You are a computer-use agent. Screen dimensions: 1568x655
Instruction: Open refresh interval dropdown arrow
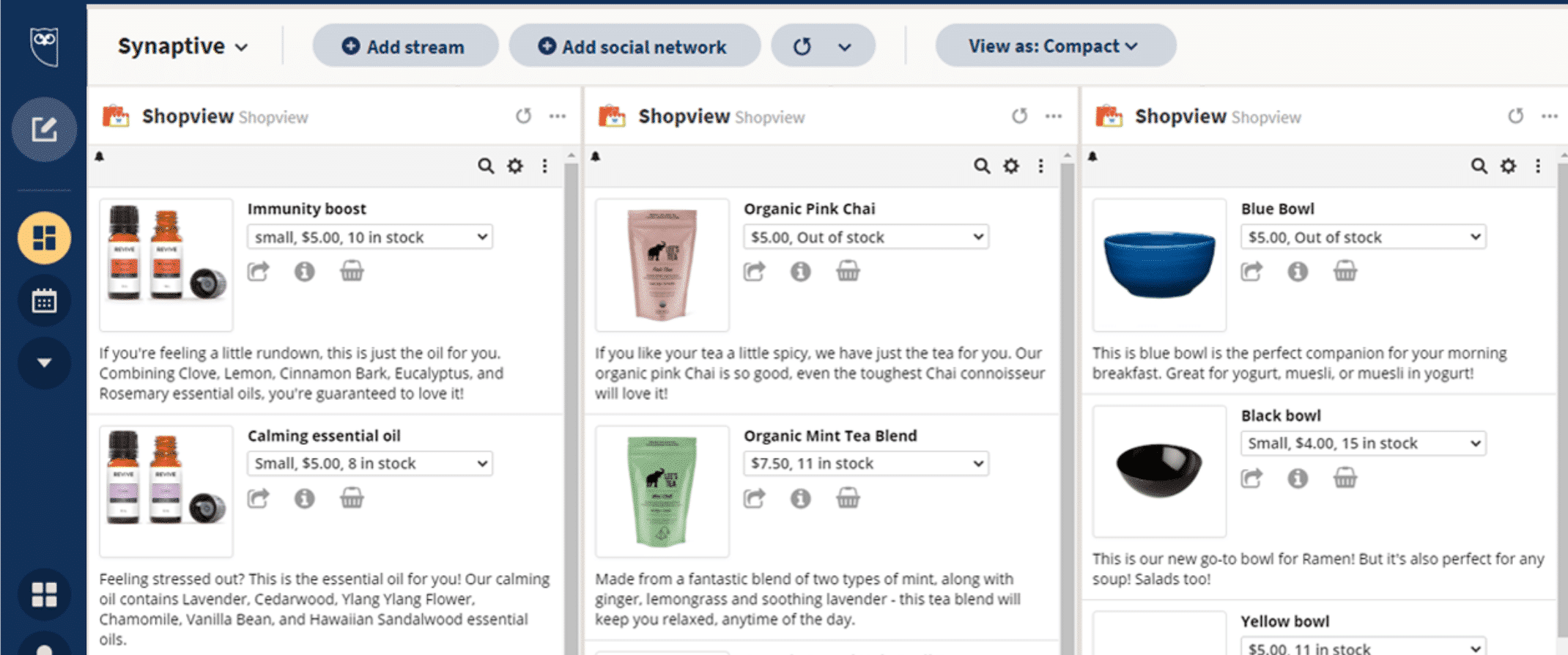click(845, 47)
